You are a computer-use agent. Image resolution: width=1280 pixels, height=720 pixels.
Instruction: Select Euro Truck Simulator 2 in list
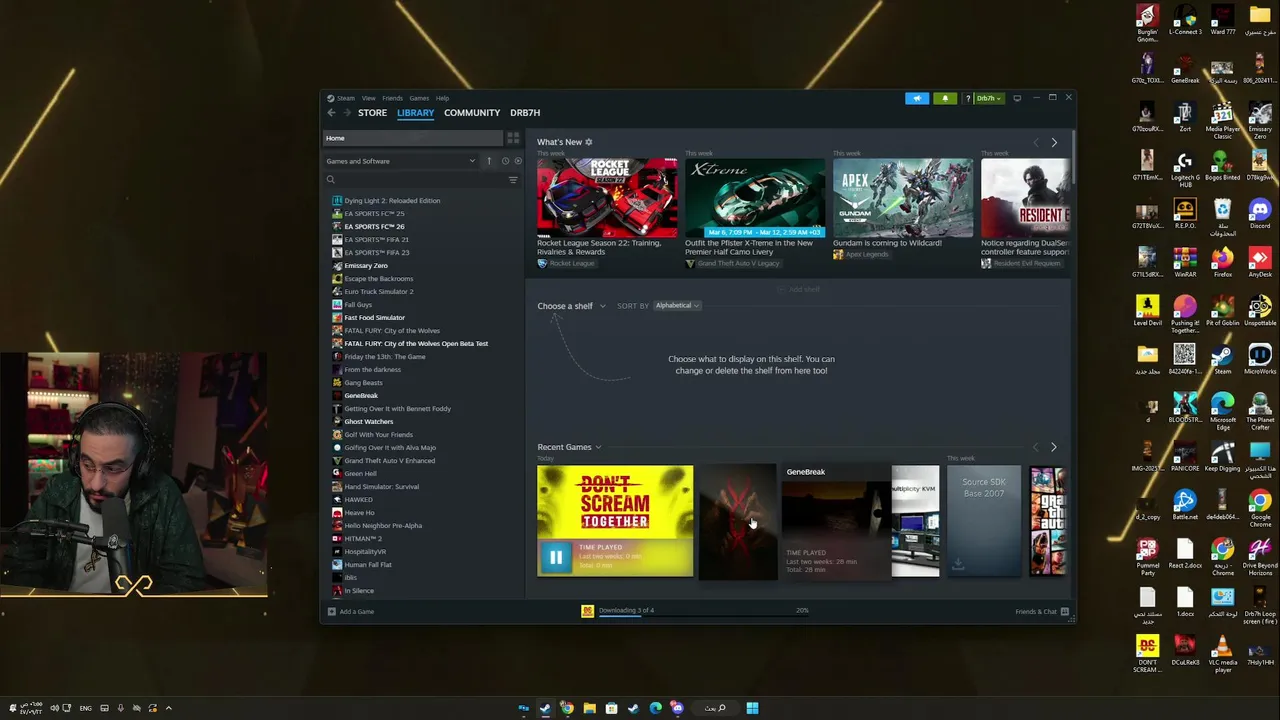click(x=378, y=292)
